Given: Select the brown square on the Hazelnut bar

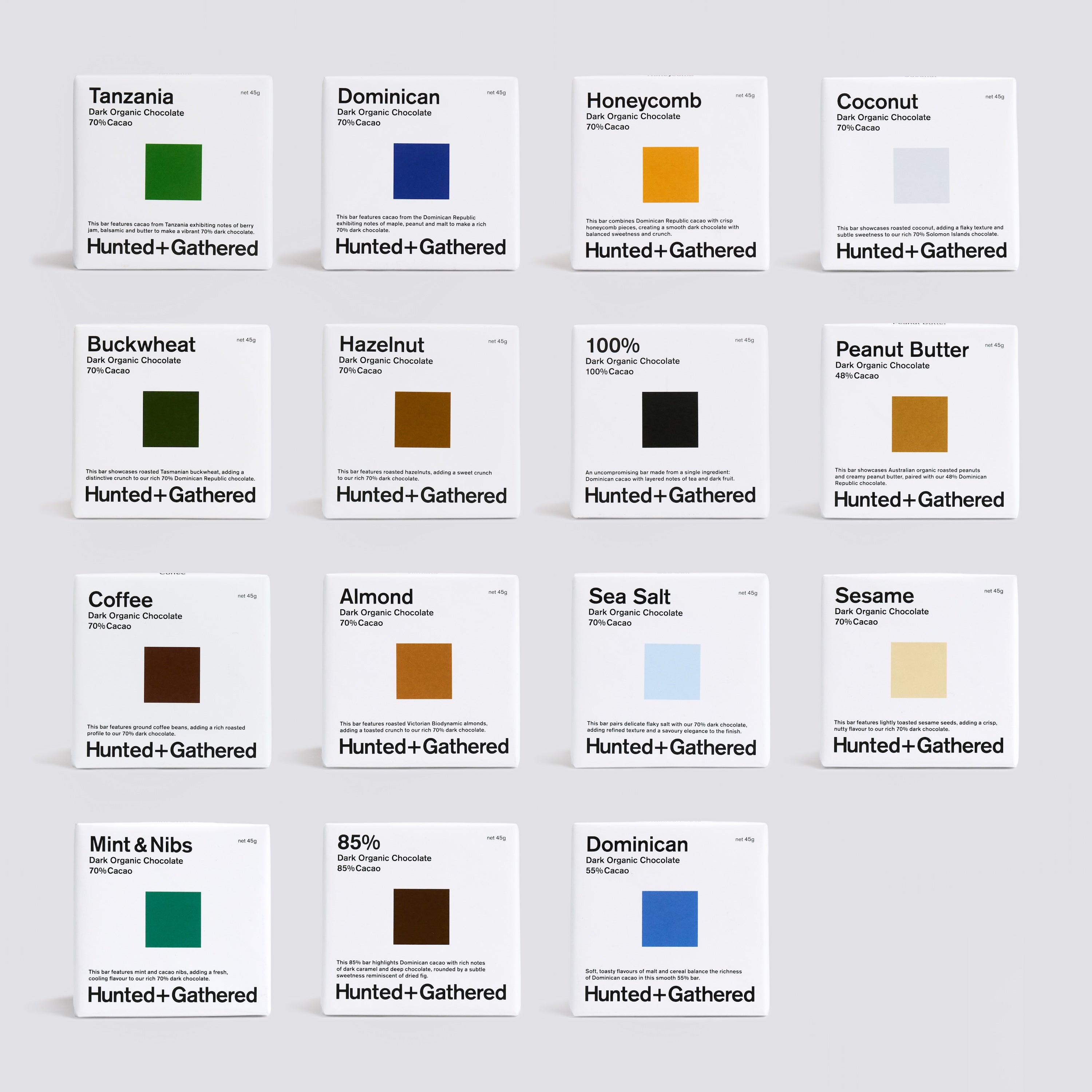Looking at the screenshot, I should pos(423,420).
